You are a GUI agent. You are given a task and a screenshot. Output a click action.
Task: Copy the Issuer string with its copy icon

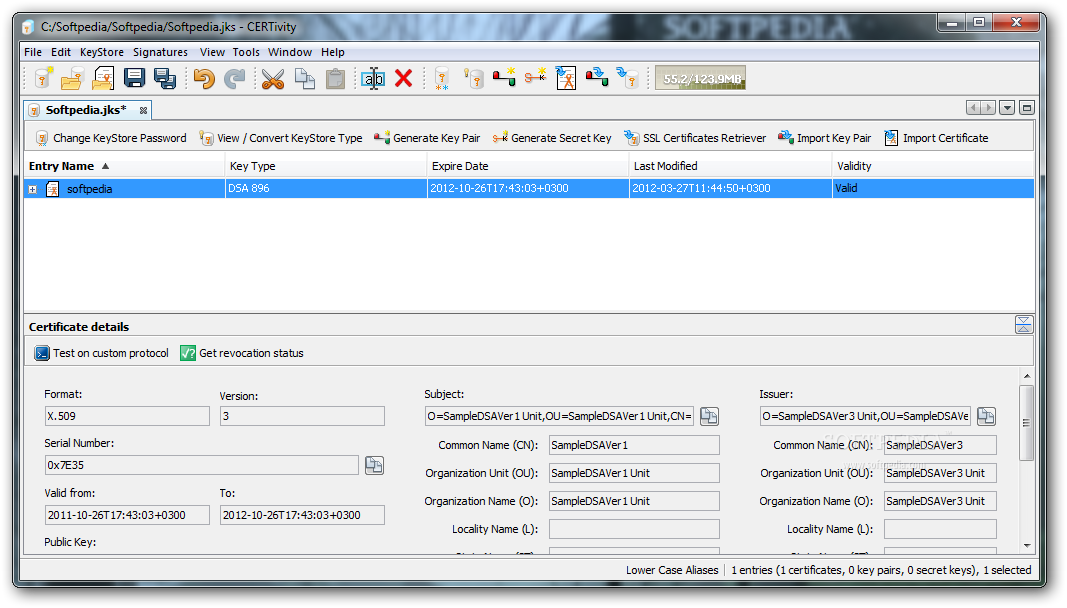coord(987,416)
